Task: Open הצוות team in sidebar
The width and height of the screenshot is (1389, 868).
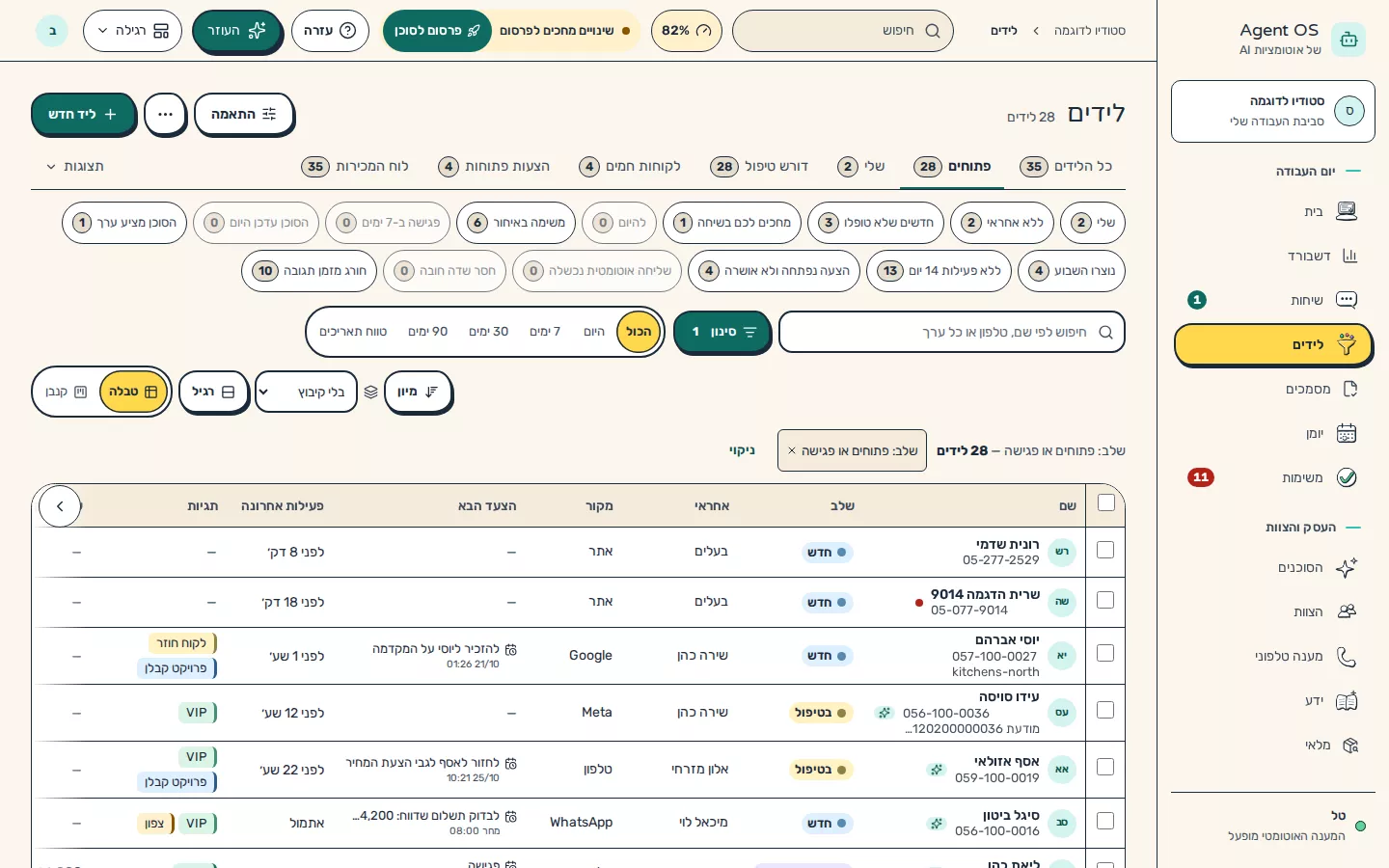Action: tap(1273, 611)
